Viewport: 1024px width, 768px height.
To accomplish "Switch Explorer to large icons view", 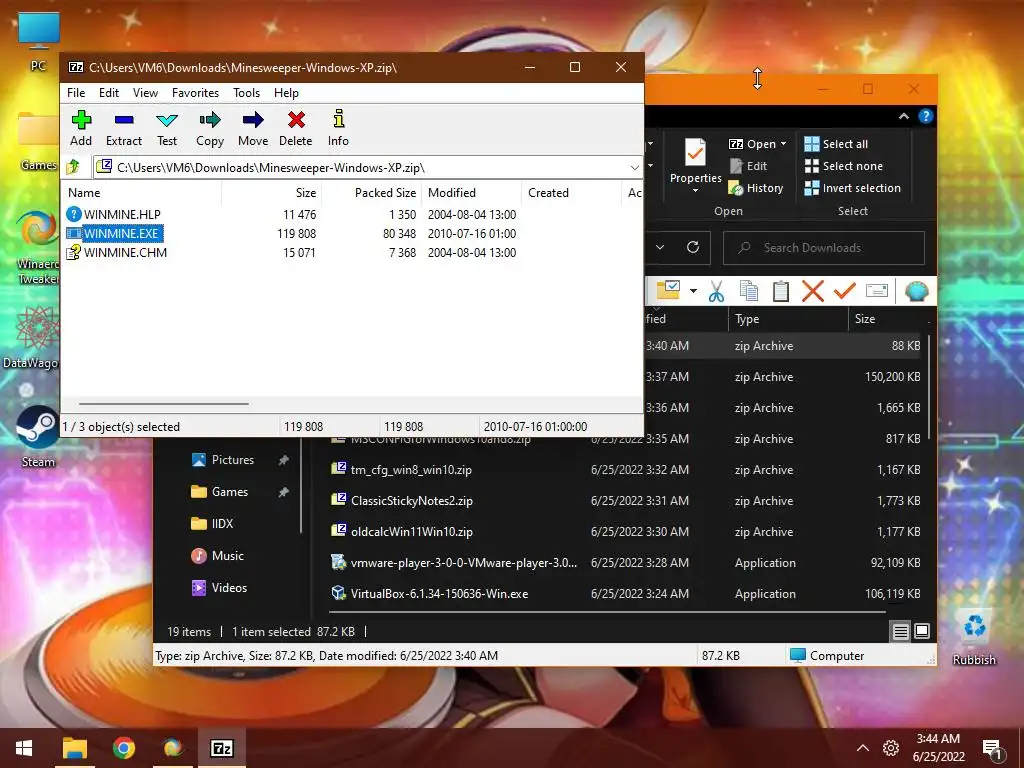I will (921, 631).
